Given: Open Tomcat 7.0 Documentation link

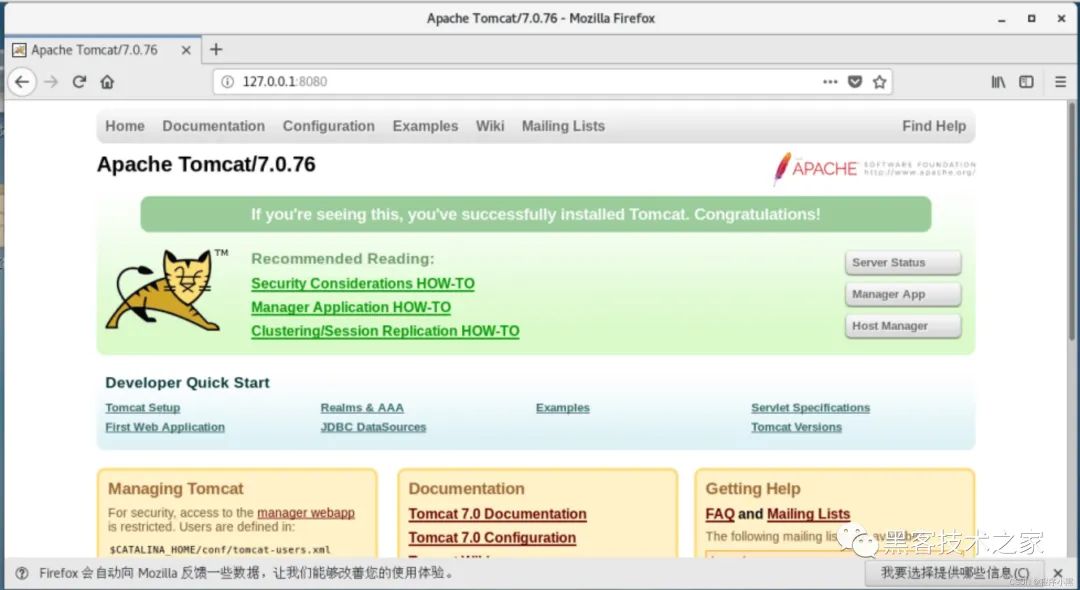Looking at the screenshot, I should tap(497, 514).
